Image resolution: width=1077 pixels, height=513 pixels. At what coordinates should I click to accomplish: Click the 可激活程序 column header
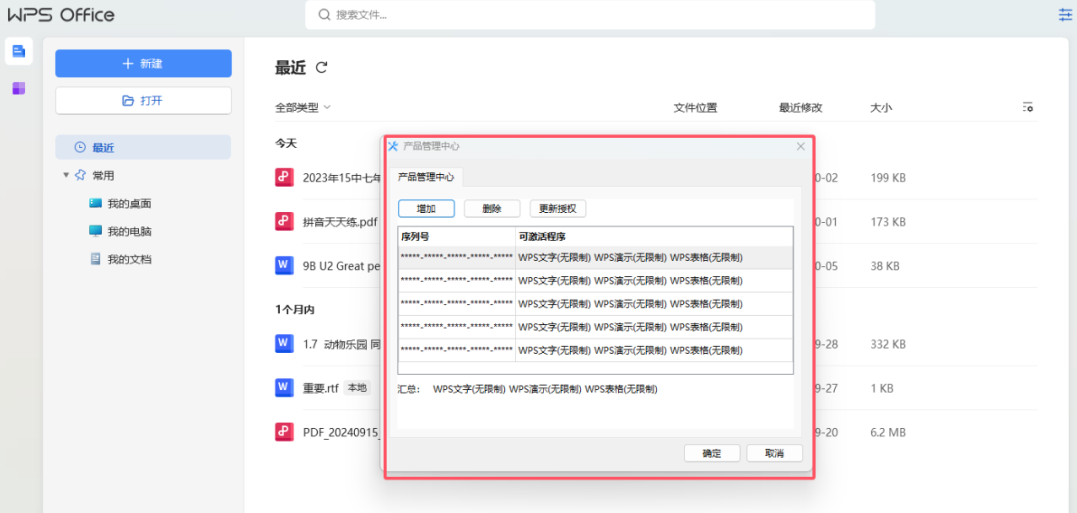[x=655, y=236]
